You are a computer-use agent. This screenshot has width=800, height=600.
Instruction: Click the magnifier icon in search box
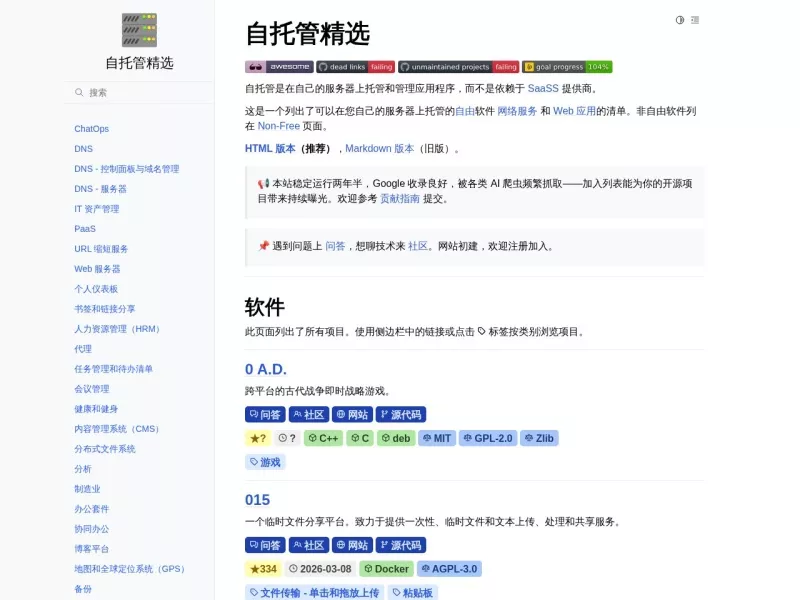(x=79, y=92)
